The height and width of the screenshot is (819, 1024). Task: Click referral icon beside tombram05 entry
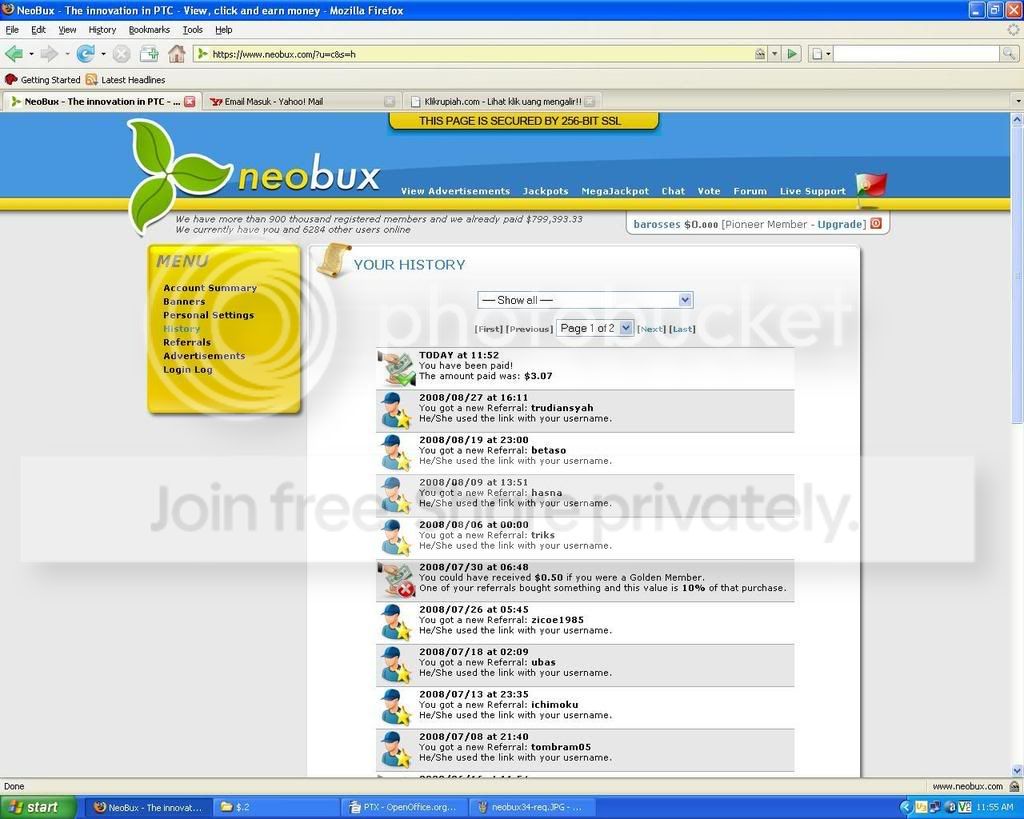(396, 750)
